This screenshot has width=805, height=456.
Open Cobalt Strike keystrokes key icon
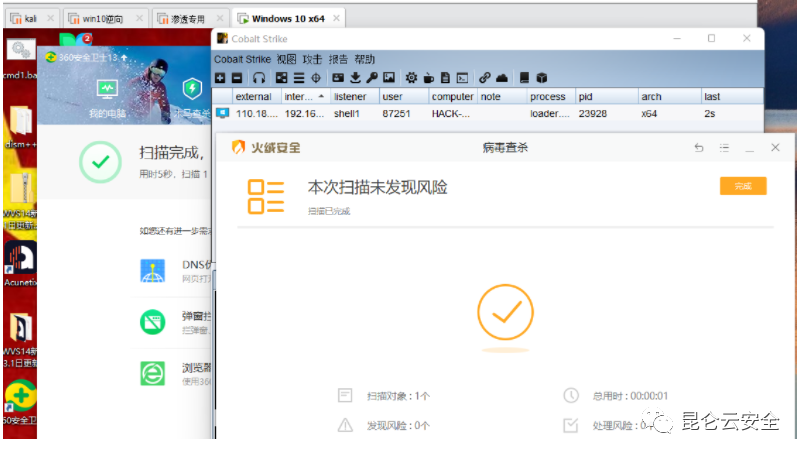(372, 78)
